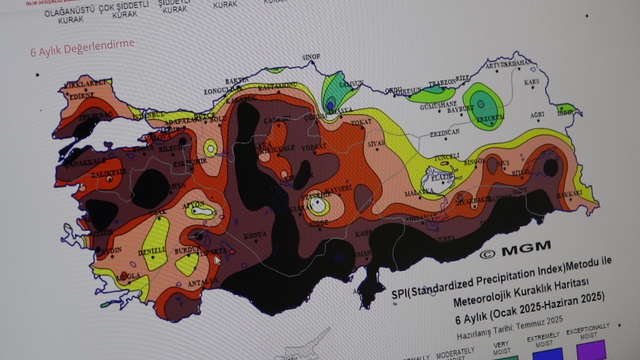Click the MGM copyright logo

coord(516,249)
